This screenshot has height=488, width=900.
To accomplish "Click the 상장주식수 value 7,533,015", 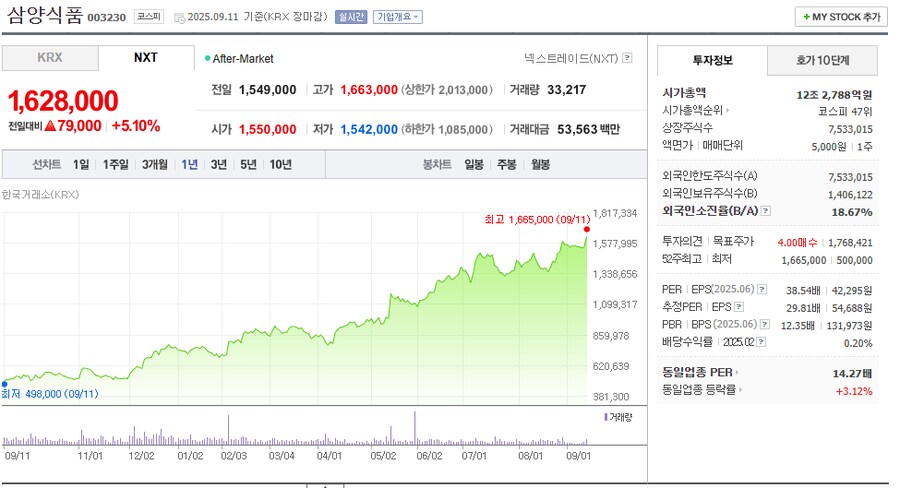I will coord(850,129).
